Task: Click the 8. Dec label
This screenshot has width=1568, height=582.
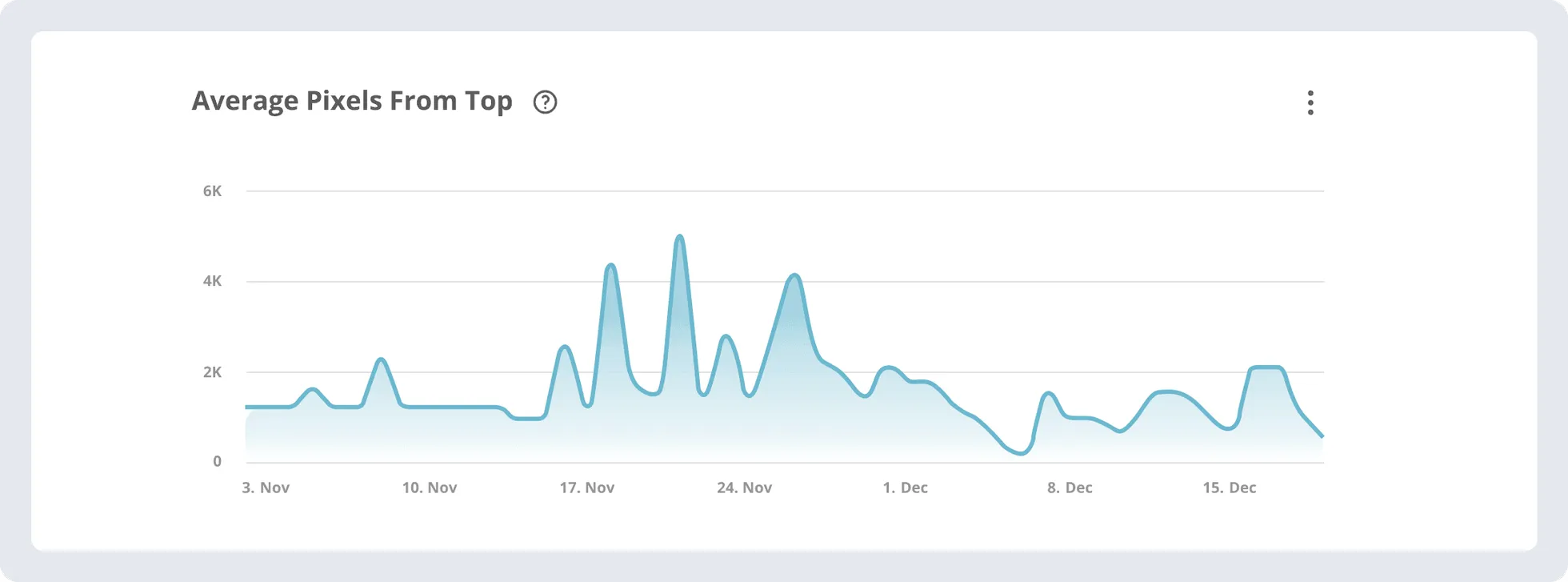Action: click(x=1072, y=487)
